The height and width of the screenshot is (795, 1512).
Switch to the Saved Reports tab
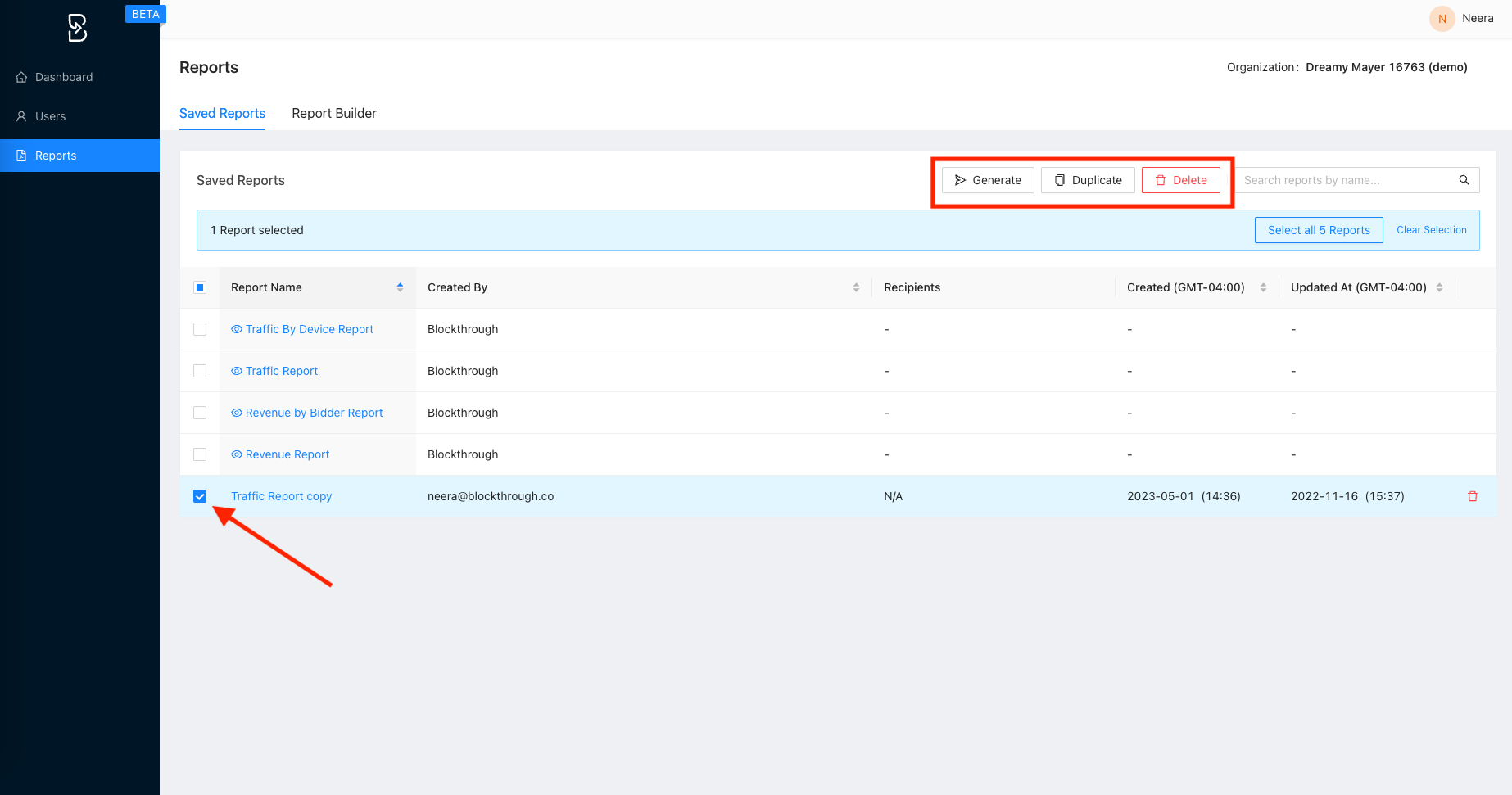click(x=222, y=113)
